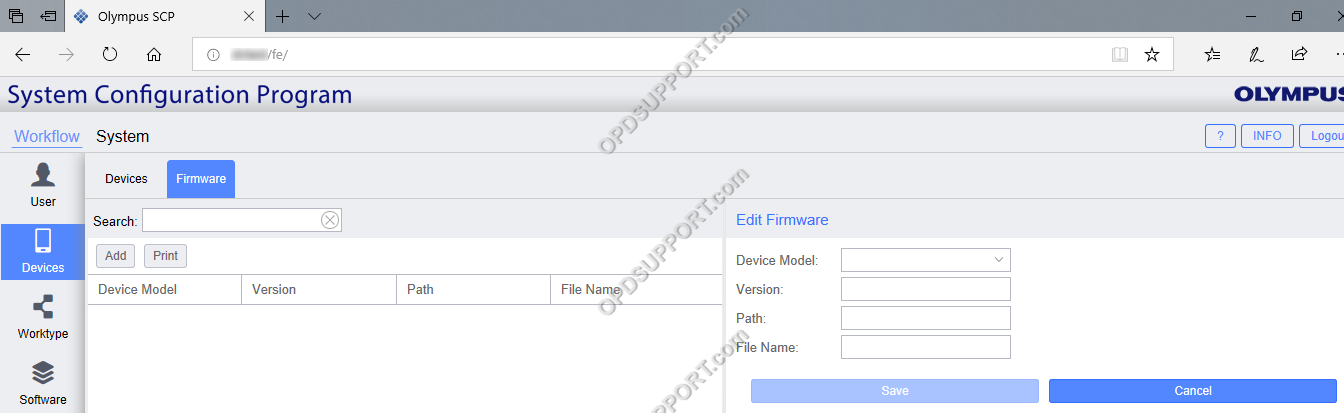The image size is (1344, 413).
Task: Focus the Path input field
Action: (926, 318)
